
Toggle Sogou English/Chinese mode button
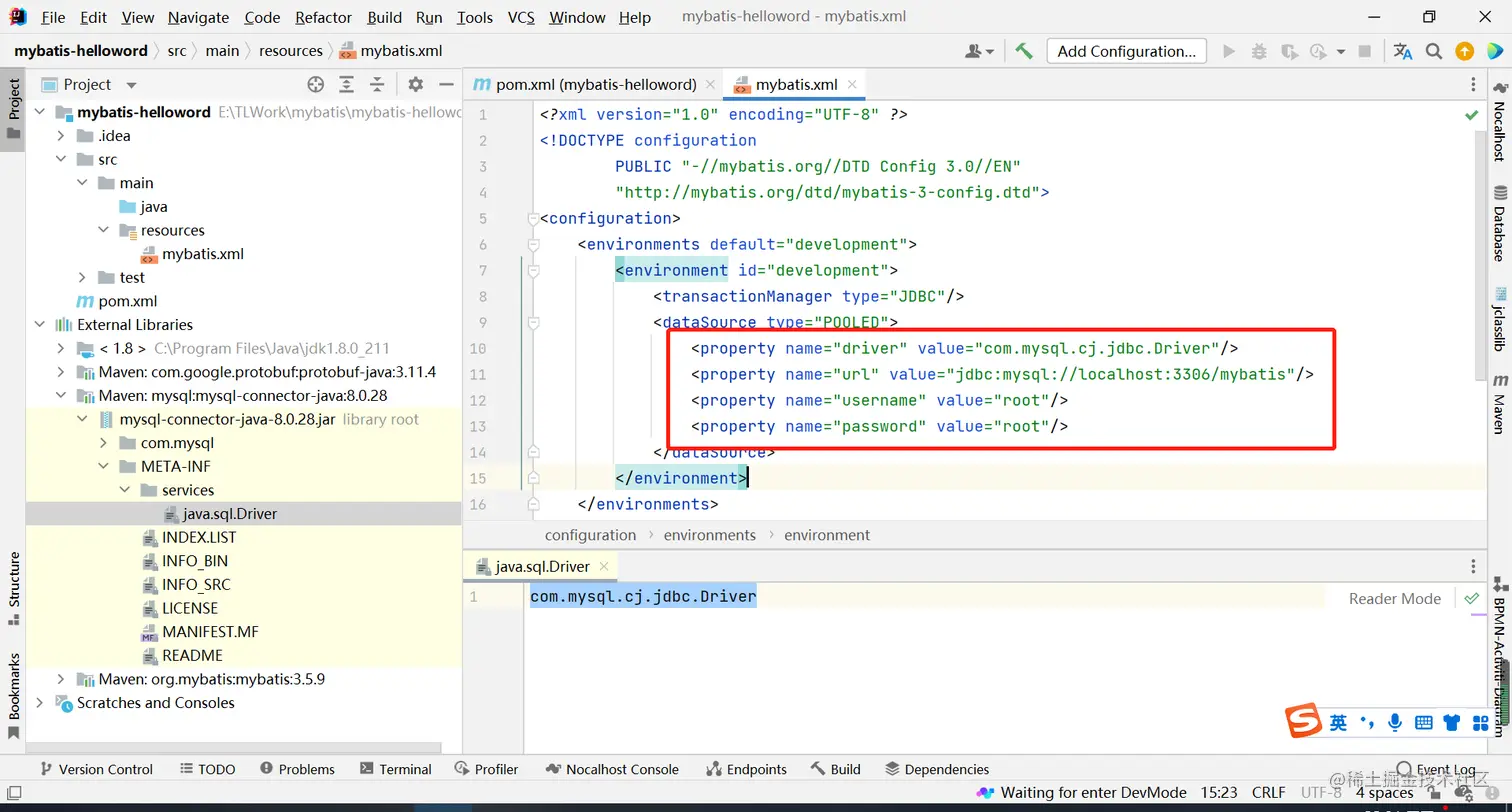(x=1339, y=722)
